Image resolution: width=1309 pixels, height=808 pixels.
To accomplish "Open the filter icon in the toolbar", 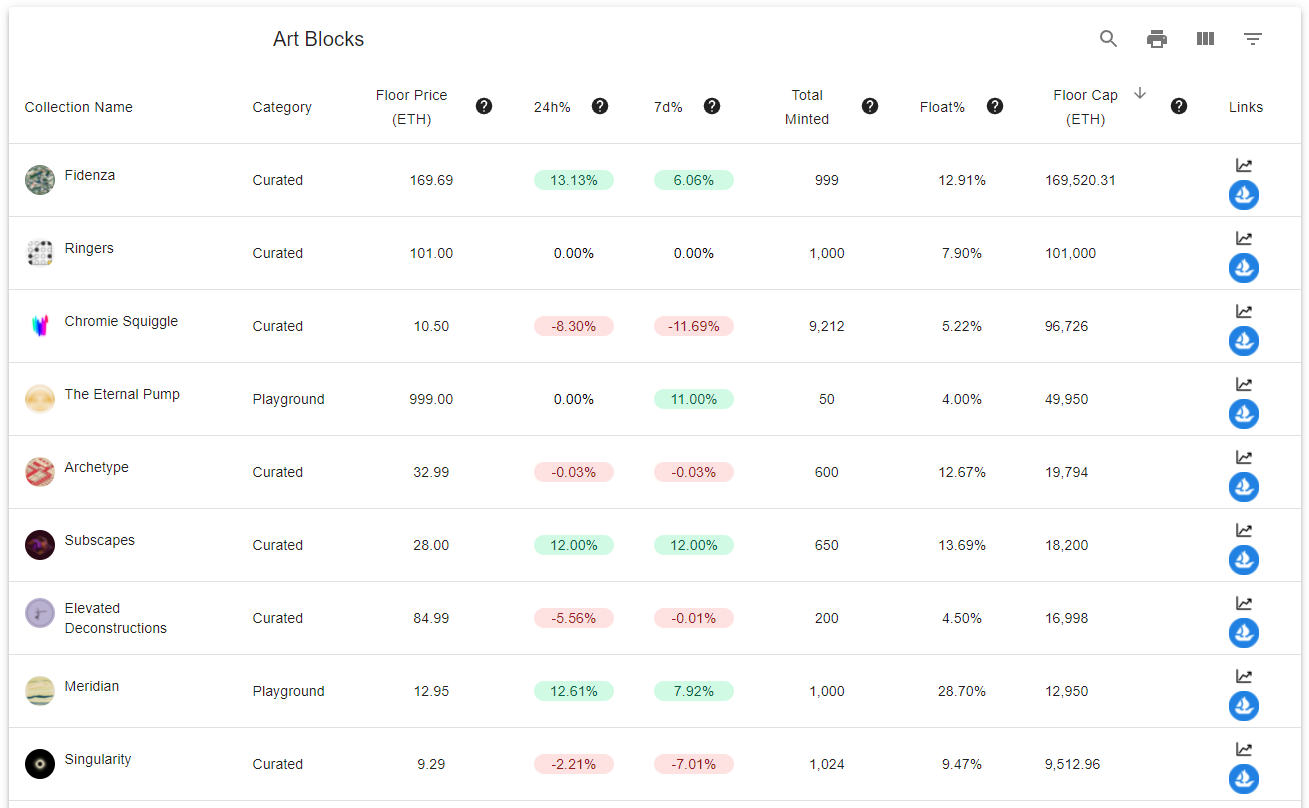I will click(x=1253, y=38).
